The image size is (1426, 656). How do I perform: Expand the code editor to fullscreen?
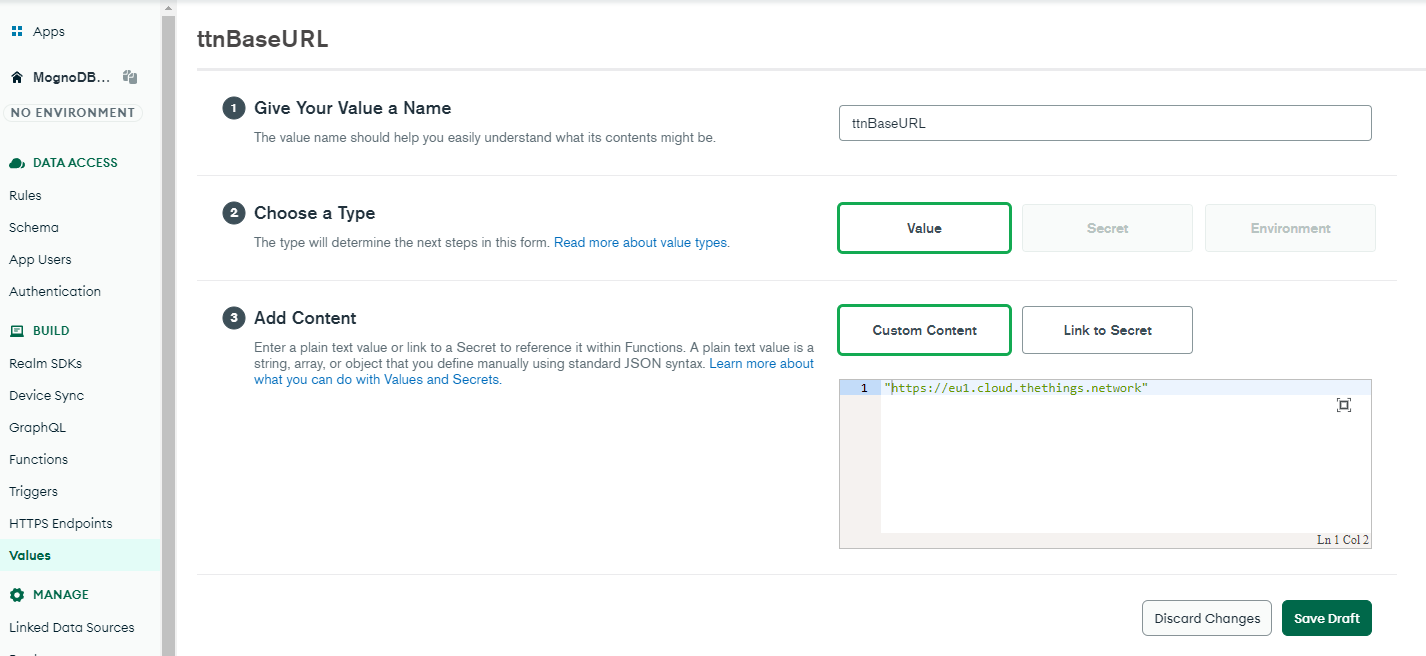tap(1343, 405)
